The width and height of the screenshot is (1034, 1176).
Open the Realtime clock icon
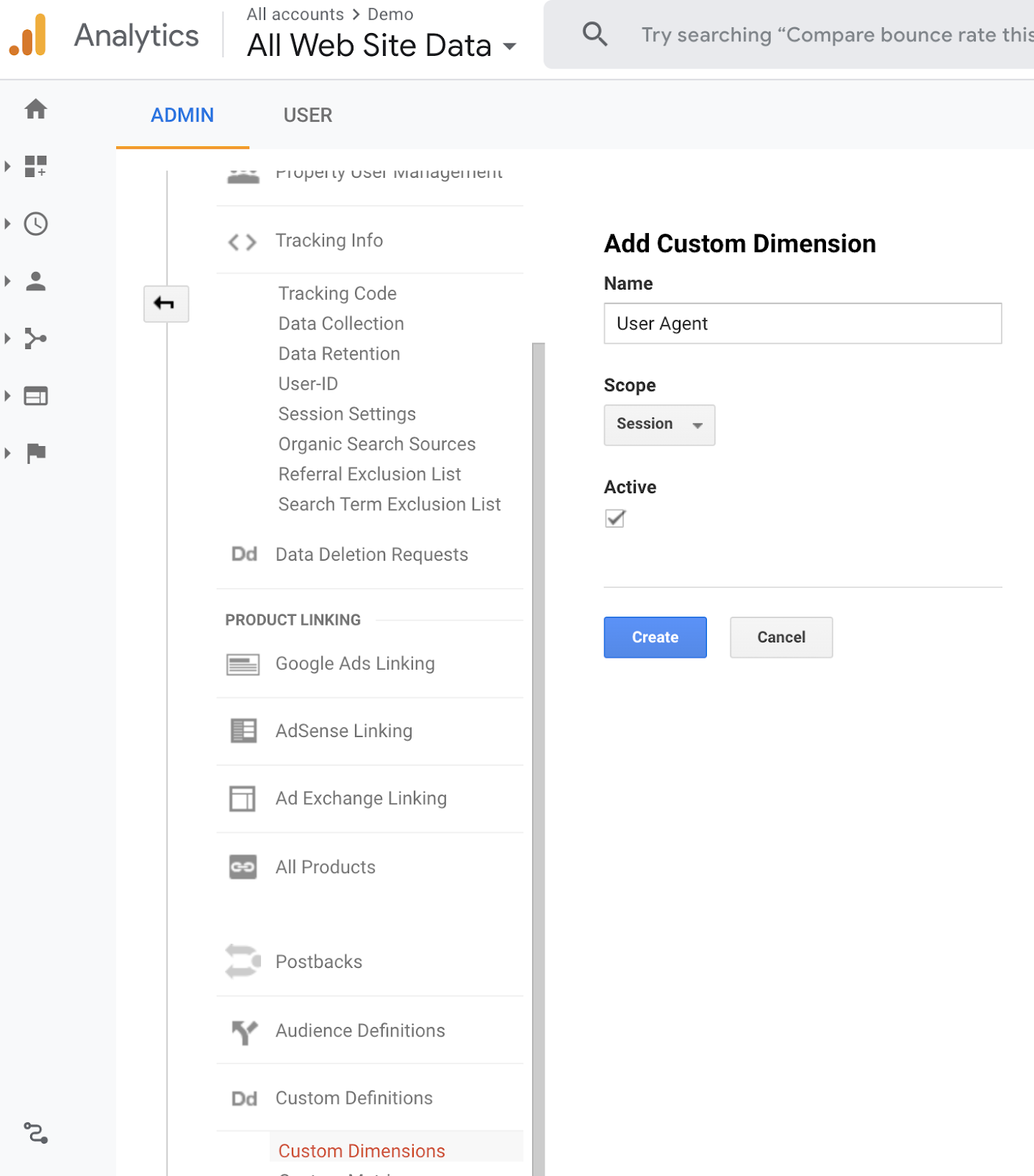[x=35, y=223]
